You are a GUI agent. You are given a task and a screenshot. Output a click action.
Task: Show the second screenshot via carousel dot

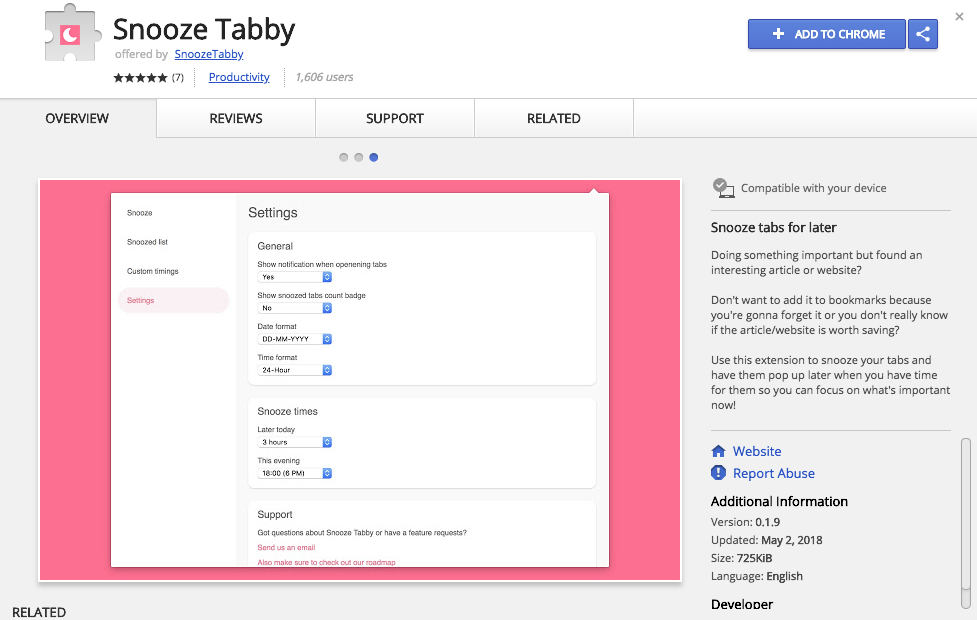click(358, 157)
